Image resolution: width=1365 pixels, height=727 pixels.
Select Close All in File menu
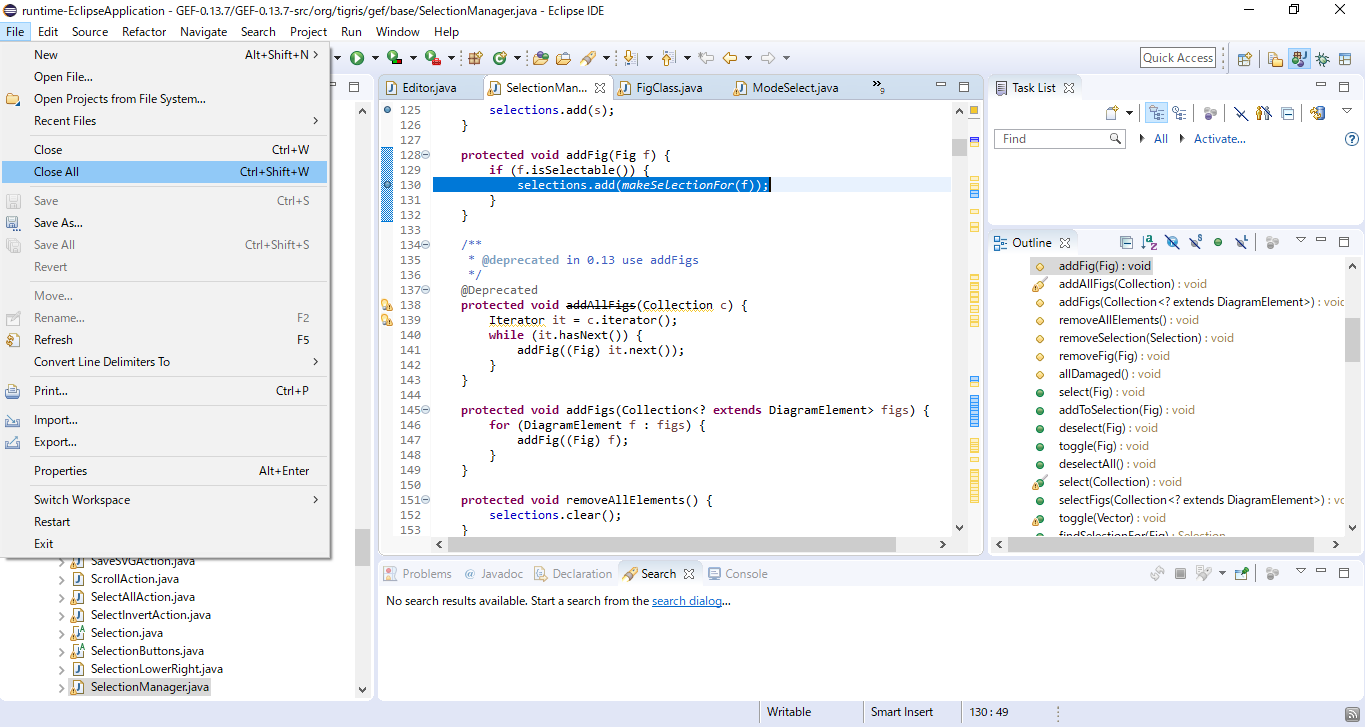tap(164, 172)
